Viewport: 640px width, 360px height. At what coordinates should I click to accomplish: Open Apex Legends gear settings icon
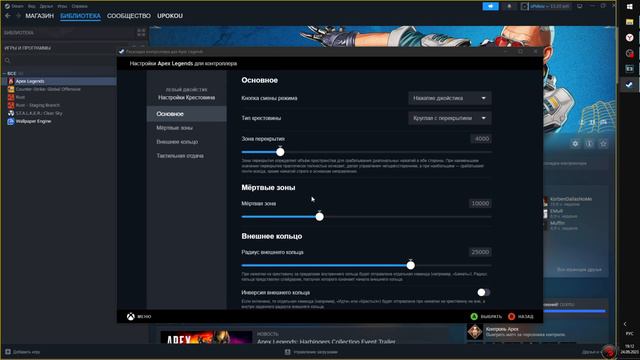pyautogui.click(x=575, y=144)
